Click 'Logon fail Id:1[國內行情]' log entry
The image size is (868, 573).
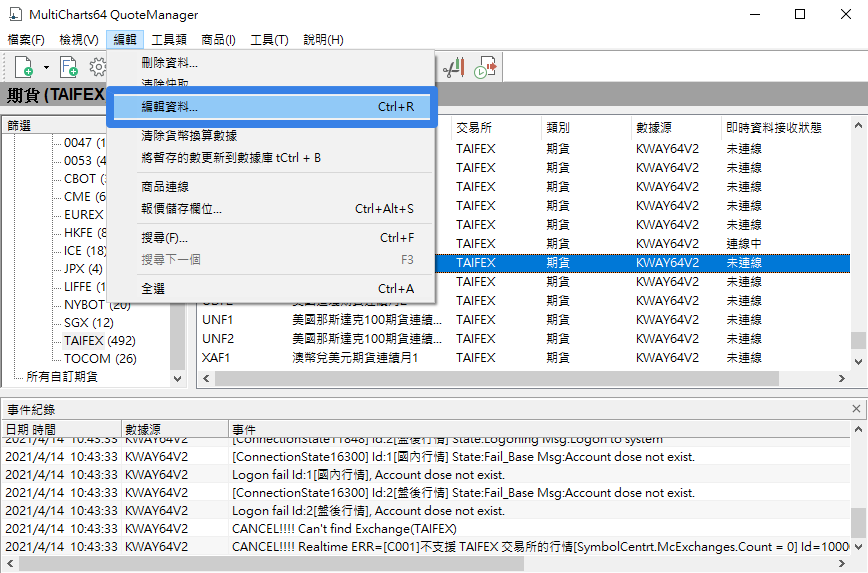point(368,475)
